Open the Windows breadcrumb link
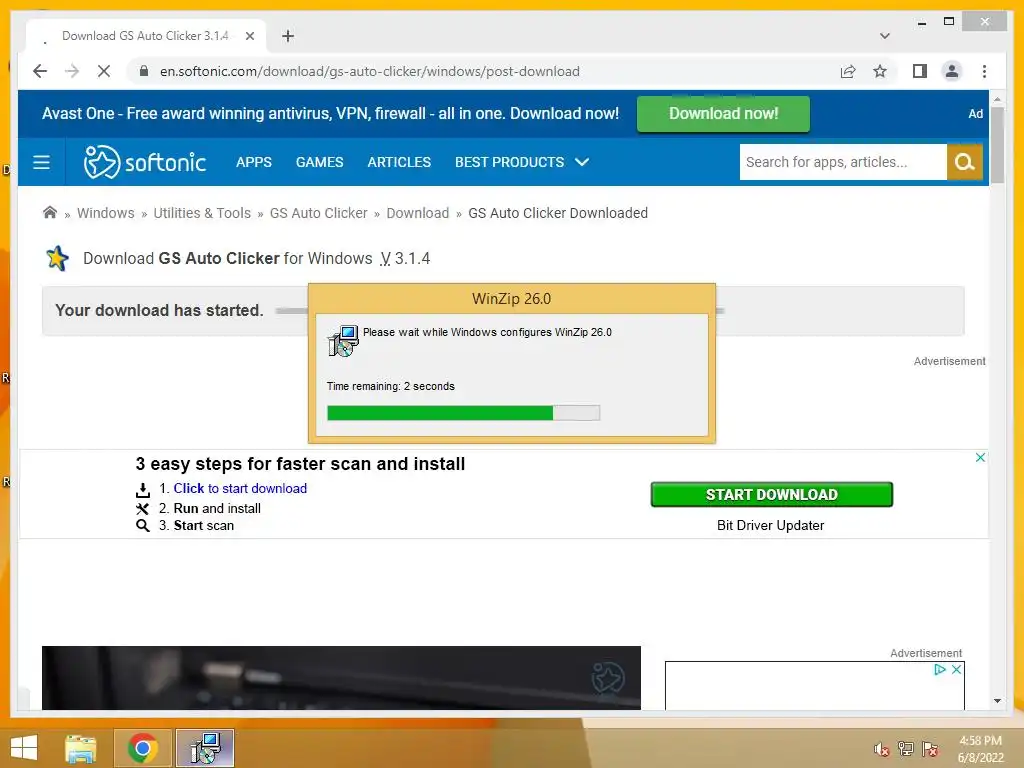Screen dimensions: 1024x768 [106, 213]
